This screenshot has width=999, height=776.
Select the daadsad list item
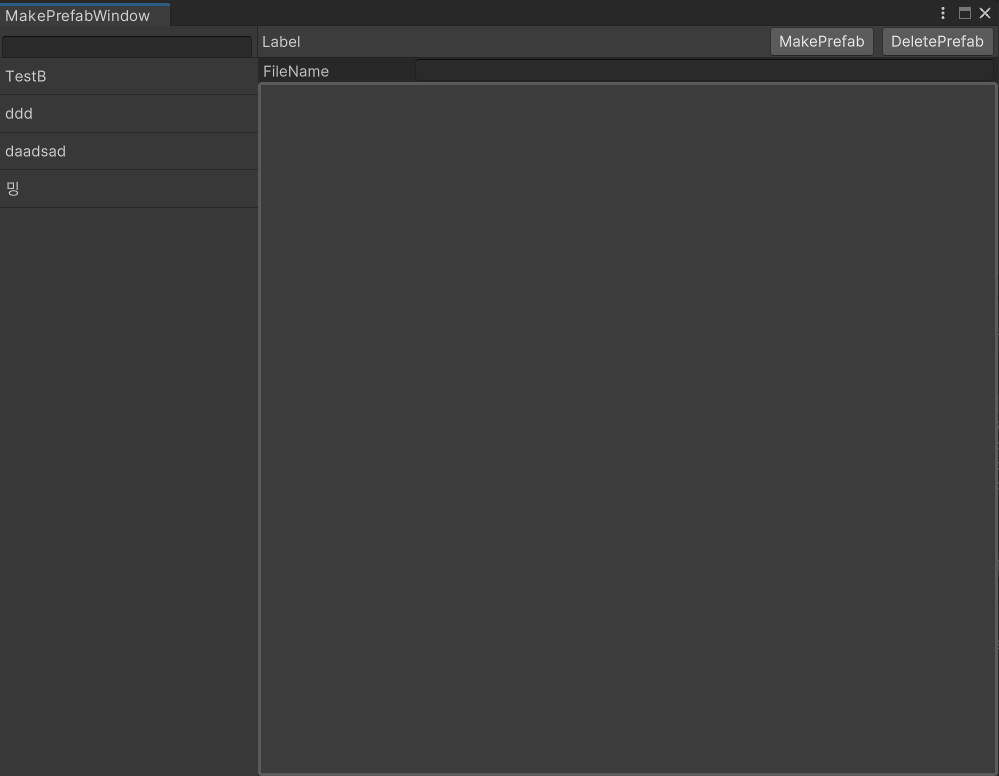pyautogui.click(x=129, y=152)
